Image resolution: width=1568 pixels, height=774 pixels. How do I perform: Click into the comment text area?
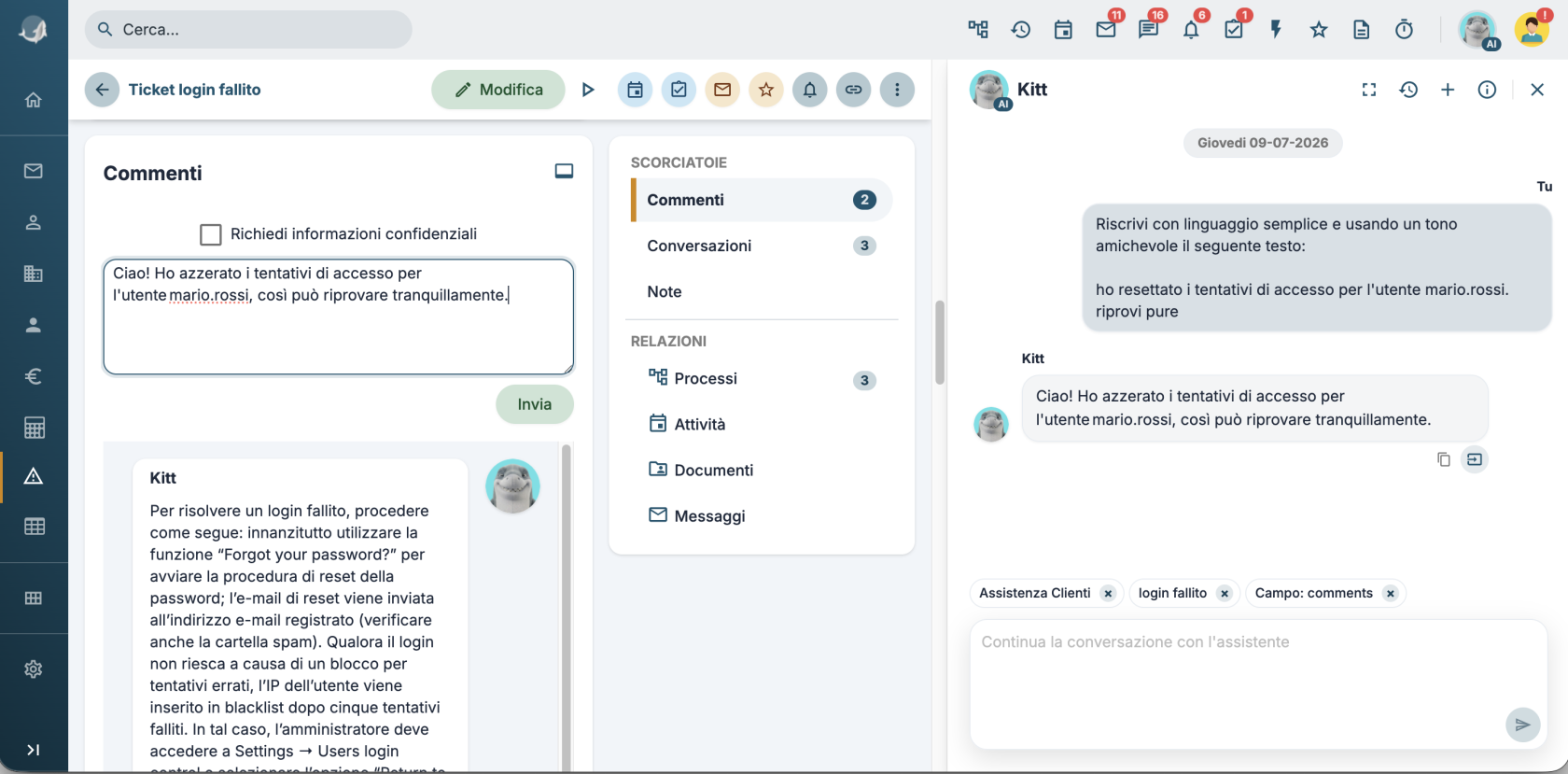338,317
